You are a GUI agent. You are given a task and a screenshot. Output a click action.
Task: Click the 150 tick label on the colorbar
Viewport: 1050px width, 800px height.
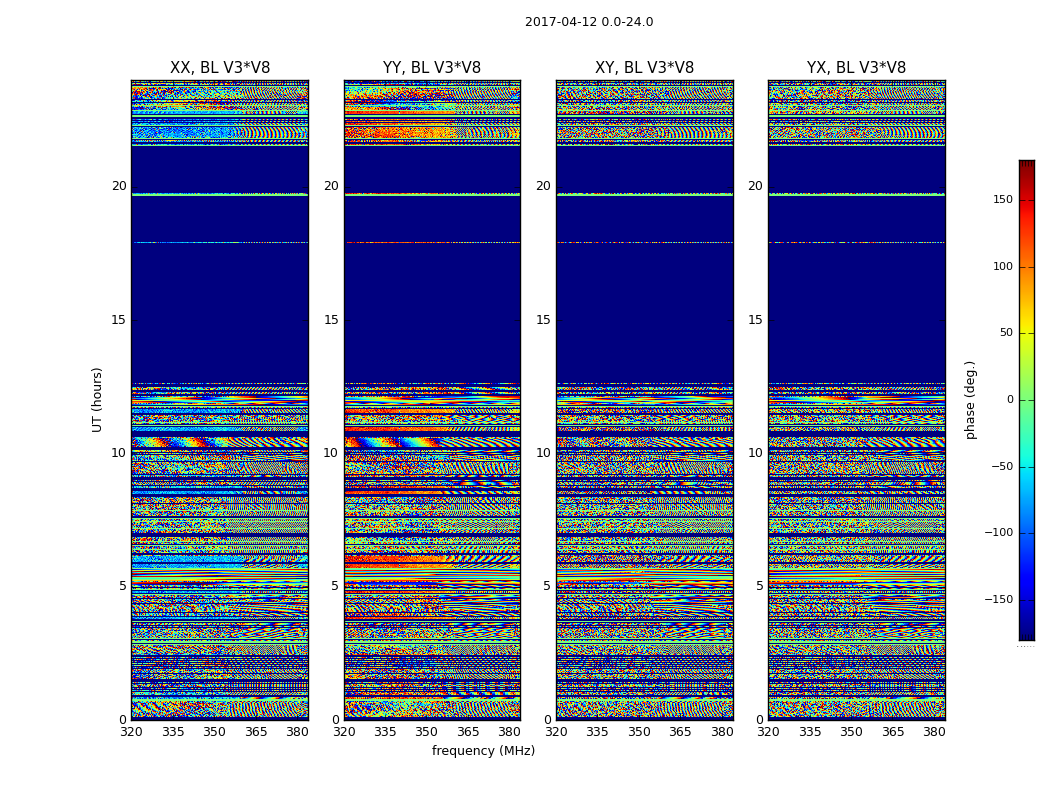[x=1002, y=200]
